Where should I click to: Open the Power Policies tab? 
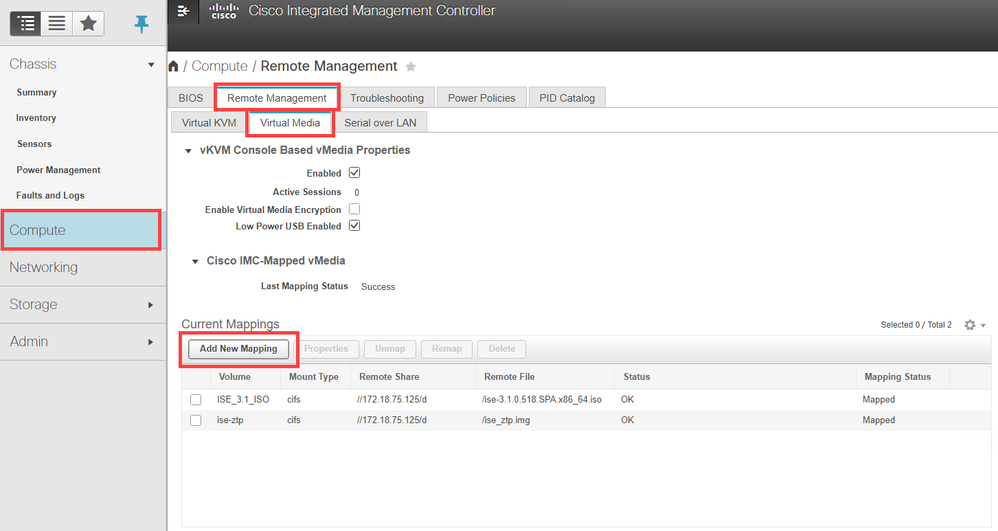(481, 98)
